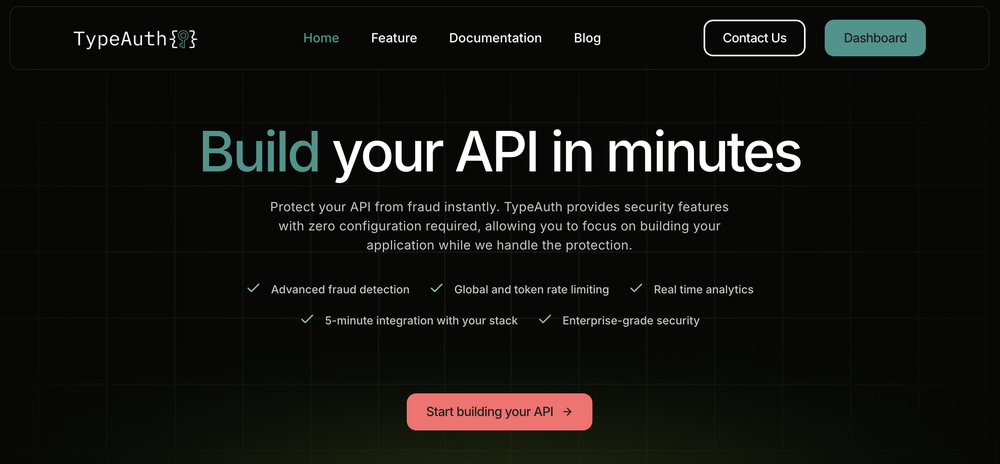Image resolution: width=1000 pixels, height=464 pixels.
Task: Open the Blog nav item
Action: (x=587, y=38)
